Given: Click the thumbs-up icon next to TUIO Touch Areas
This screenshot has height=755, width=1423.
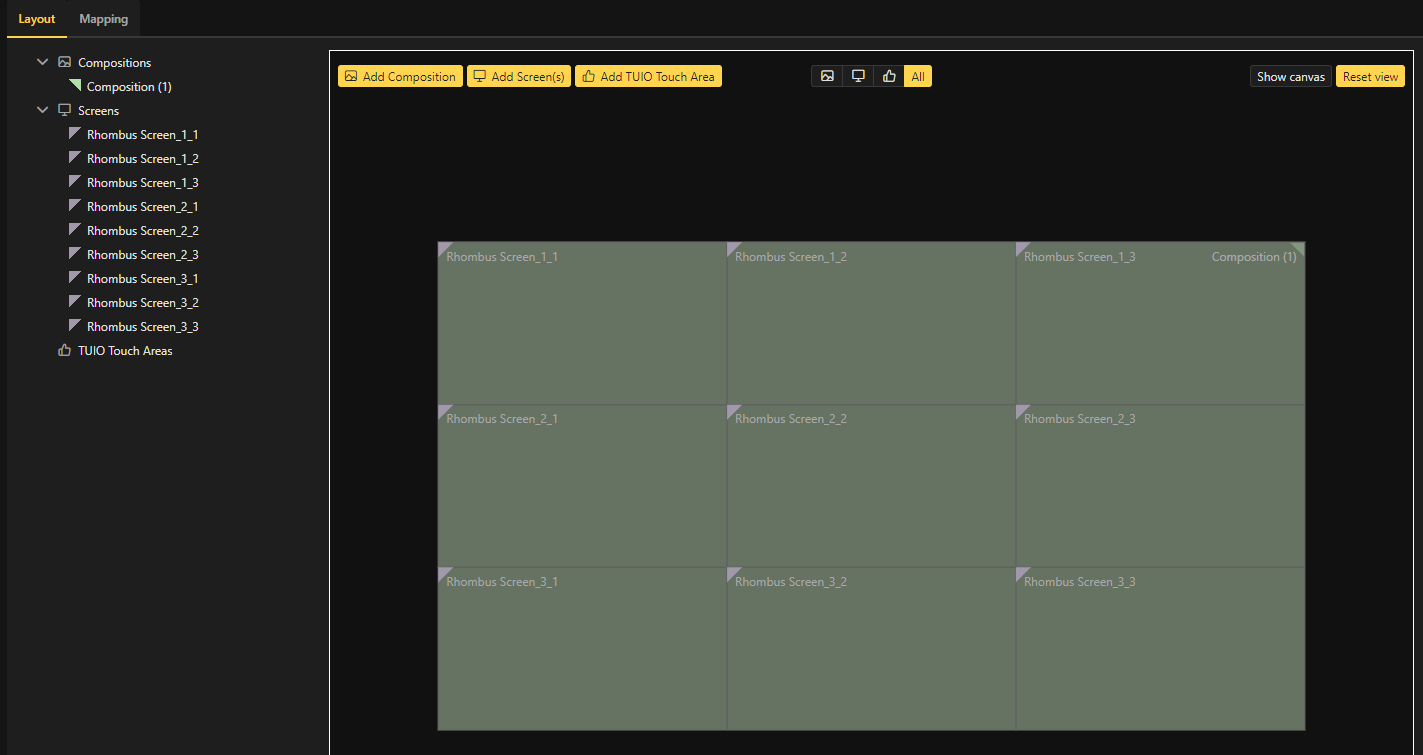Looking at the screenshot, I should (65, 351).
